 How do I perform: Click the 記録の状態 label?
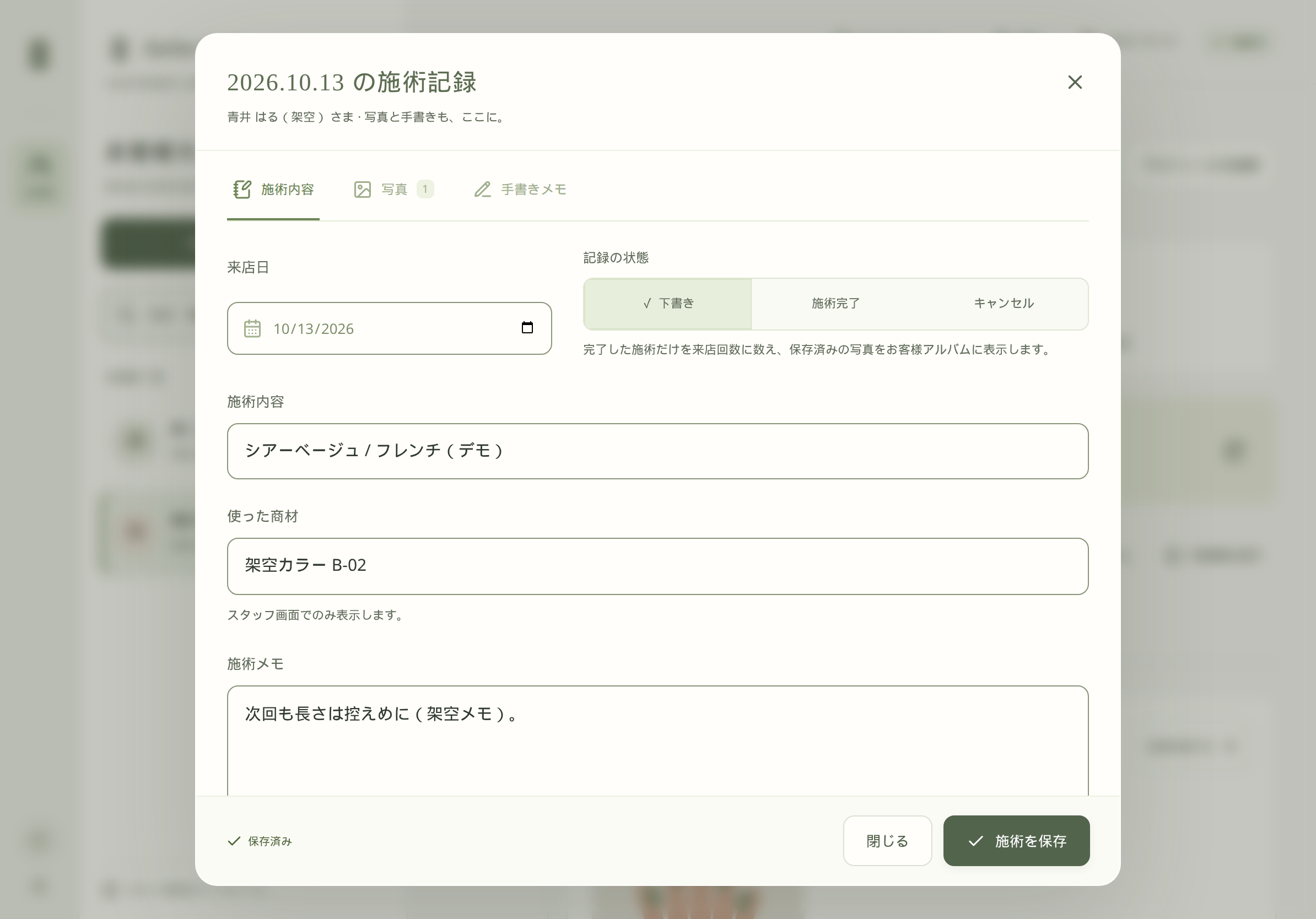click(x=616, y=258)
